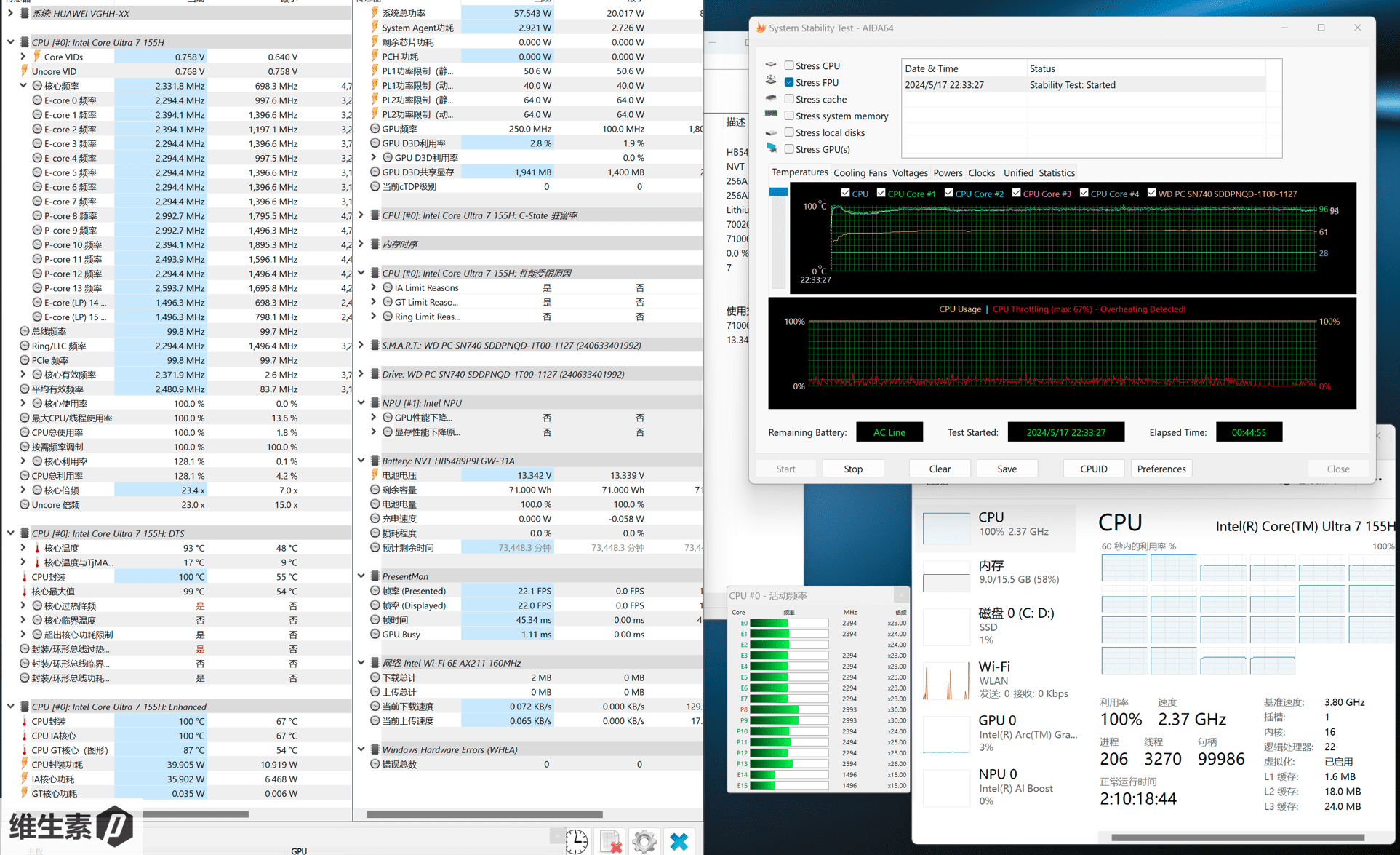The height and width of the screenshot is (855, 1400).
Task: Collapse the Battery NVT HB5489P9EGW-31A section
Action: pos(361,461)
